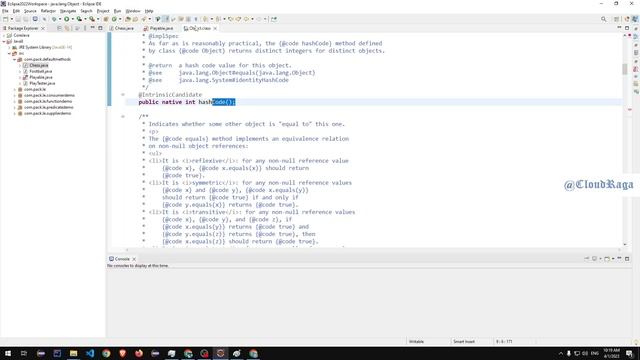Click the Debug bug toolbar icon

coord(53,19)
